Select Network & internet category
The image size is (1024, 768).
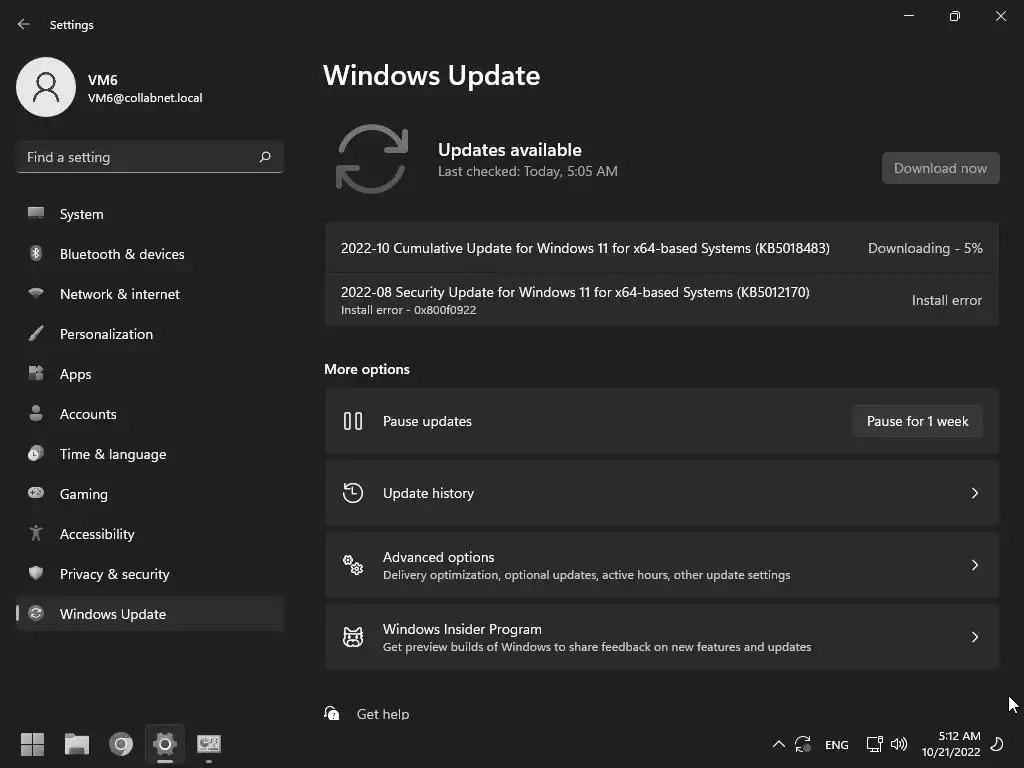(x=150, y=293)
